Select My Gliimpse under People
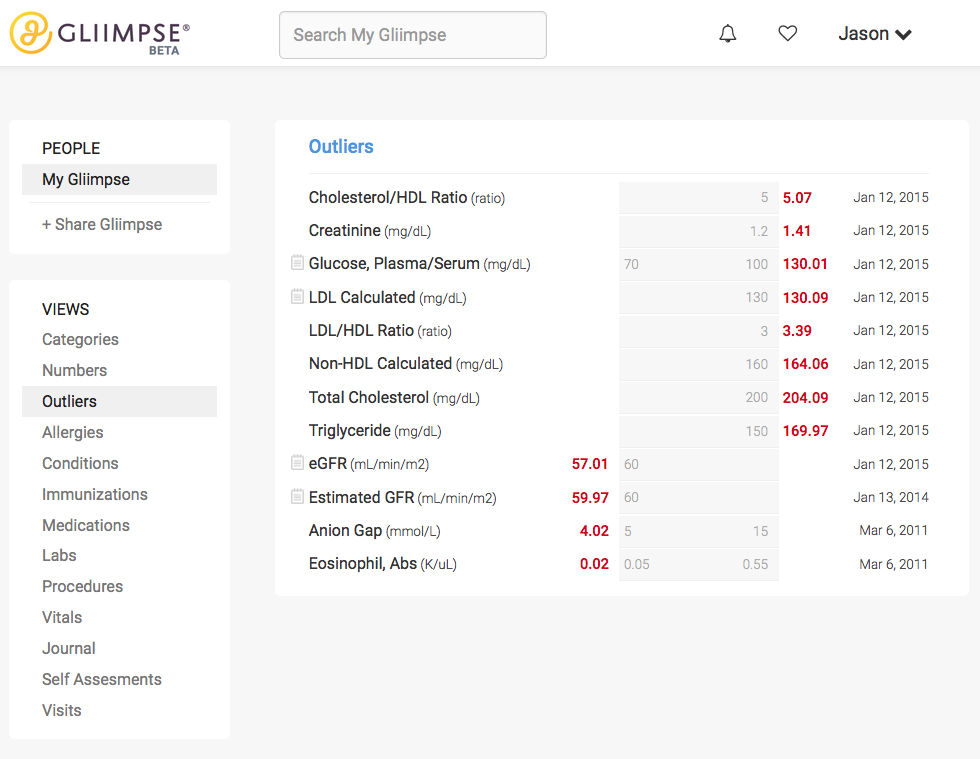The image size is (980, 759). [87, 179]
